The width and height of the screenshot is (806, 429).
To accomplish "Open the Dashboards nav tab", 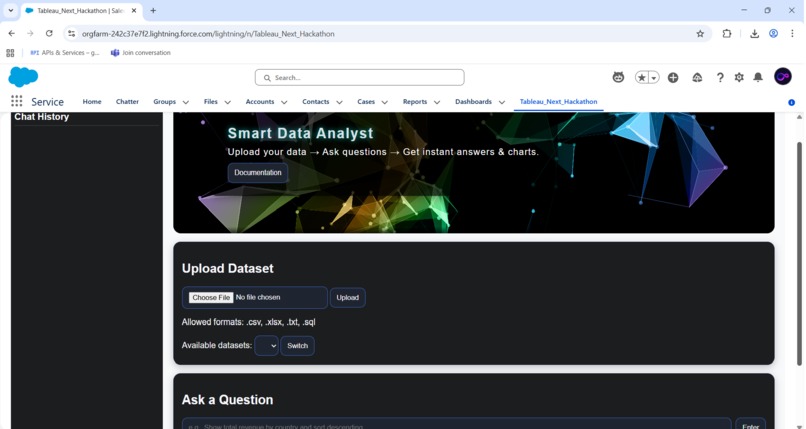I will (x=473, y=102).
